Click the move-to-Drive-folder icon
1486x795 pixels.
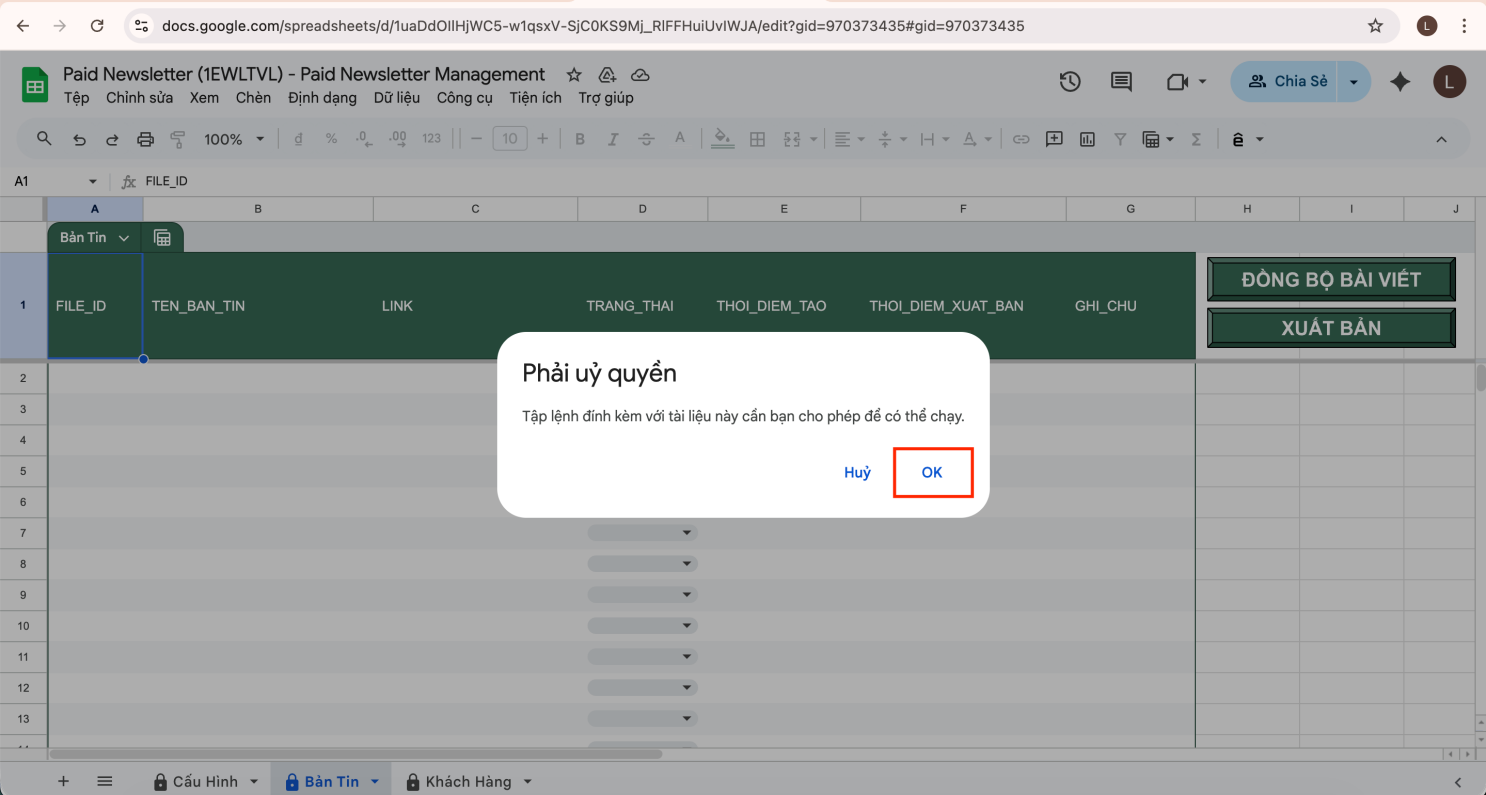607,75
